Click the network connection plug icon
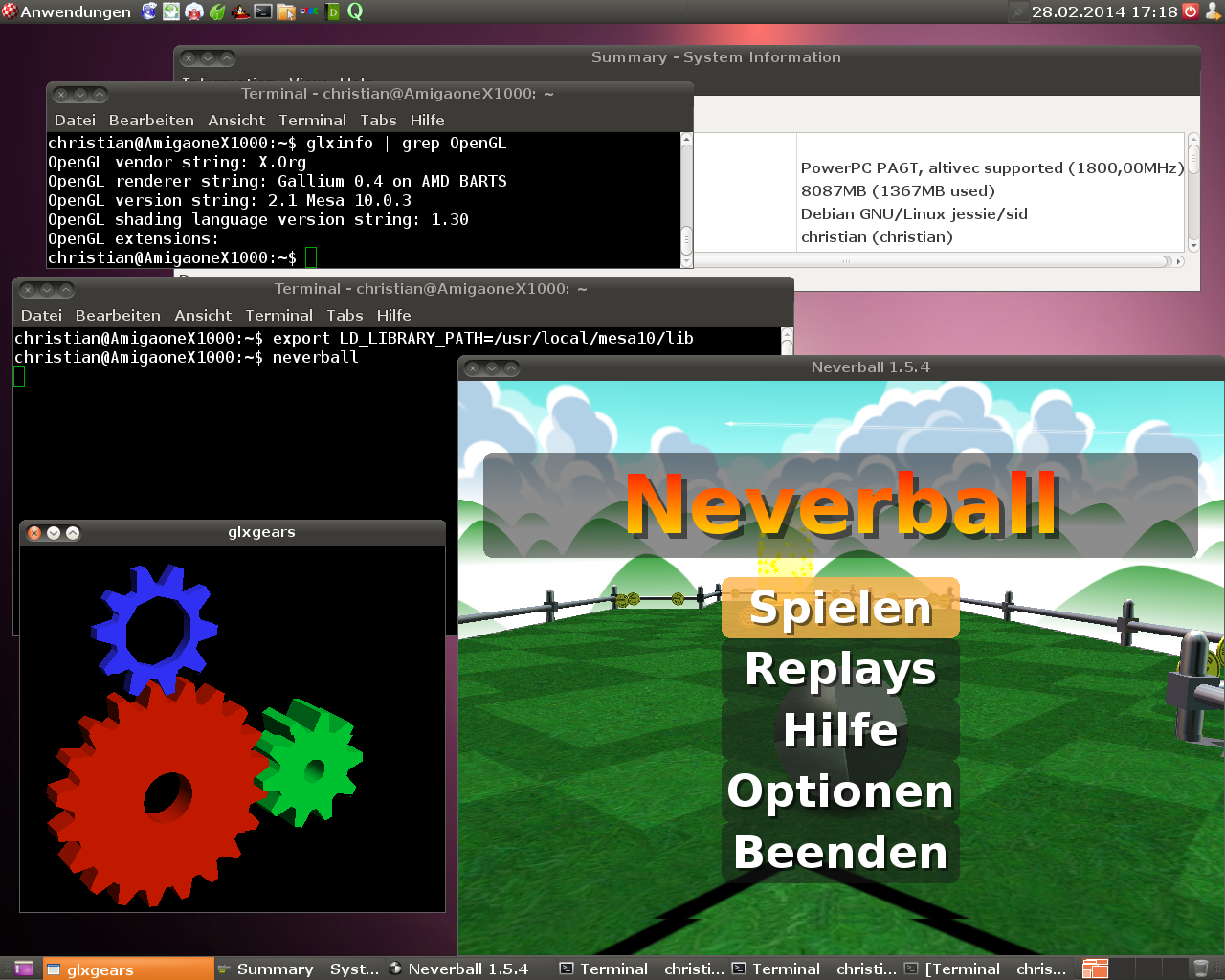1225x980 pixels. coord(1017,11)
